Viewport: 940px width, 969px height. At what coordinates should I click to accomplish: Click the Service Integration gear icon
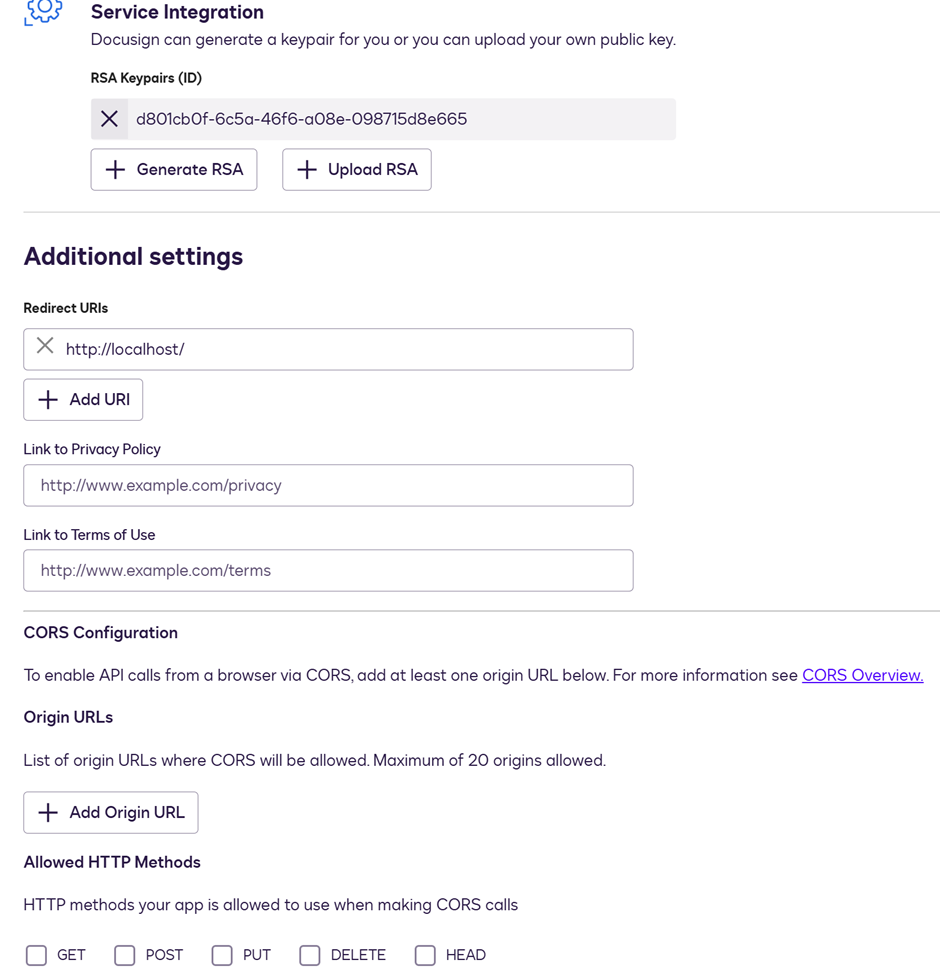[x=43, y=11]
